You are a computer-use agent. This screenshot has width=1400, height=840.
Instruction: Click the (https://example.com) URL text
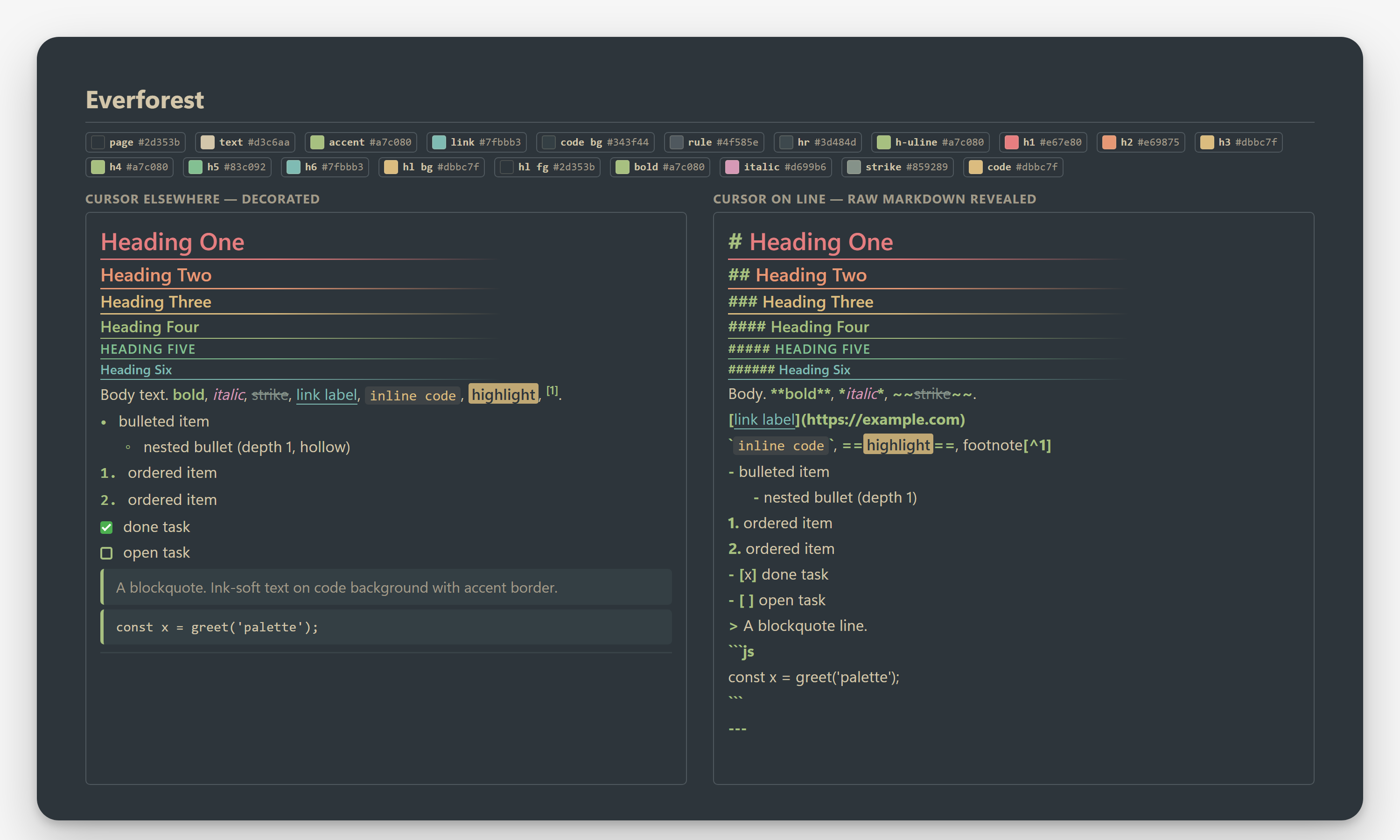point(883,420)
